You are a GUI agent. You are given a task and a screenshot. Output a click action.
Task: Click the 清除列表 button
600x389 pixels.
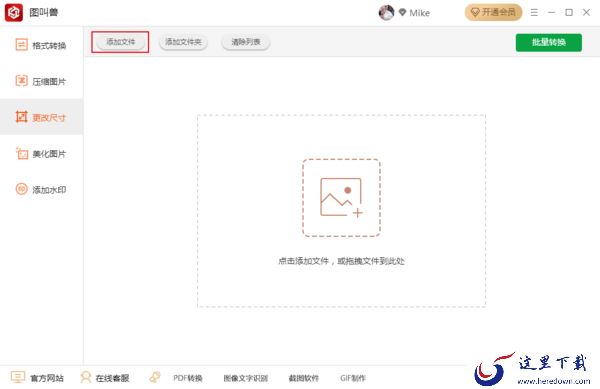246,42
